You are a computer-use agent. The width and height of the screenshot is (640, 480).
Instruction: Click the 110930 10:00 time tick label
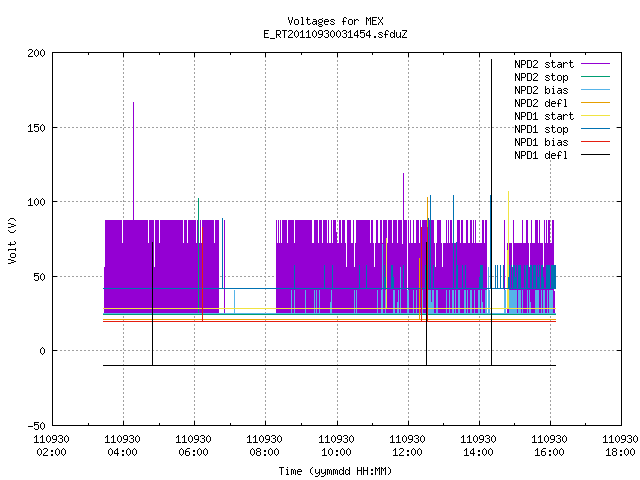click(336, 445)
